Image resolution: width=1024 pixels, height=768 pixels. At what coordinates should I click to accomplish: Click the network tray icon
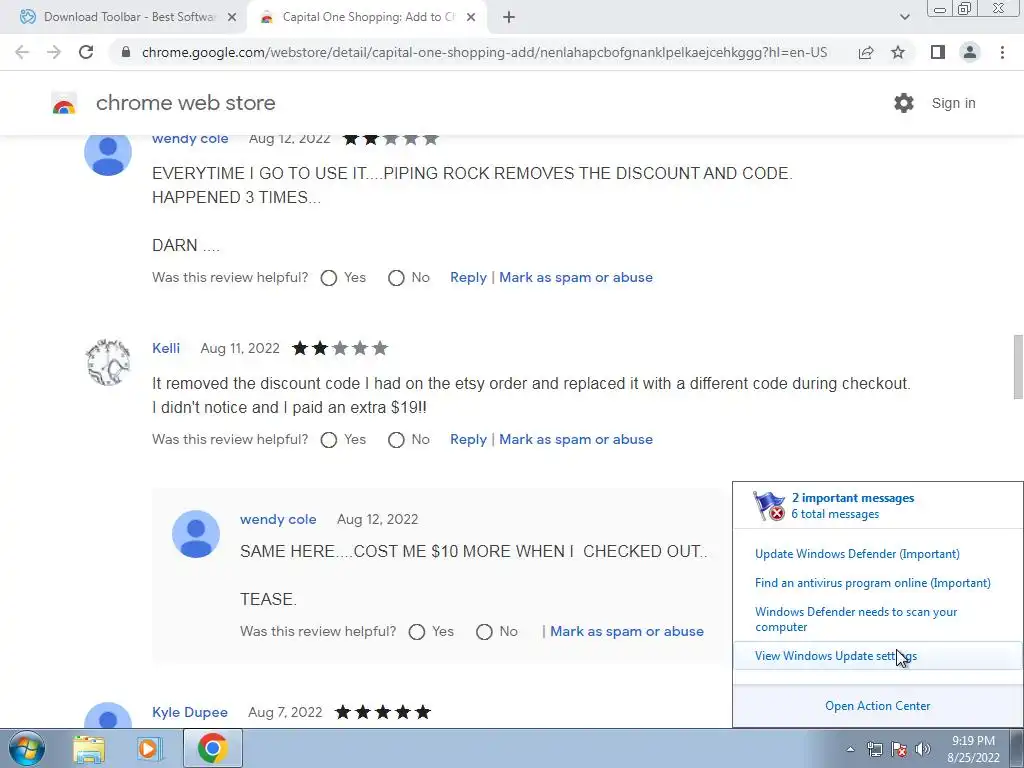point(874,749)
